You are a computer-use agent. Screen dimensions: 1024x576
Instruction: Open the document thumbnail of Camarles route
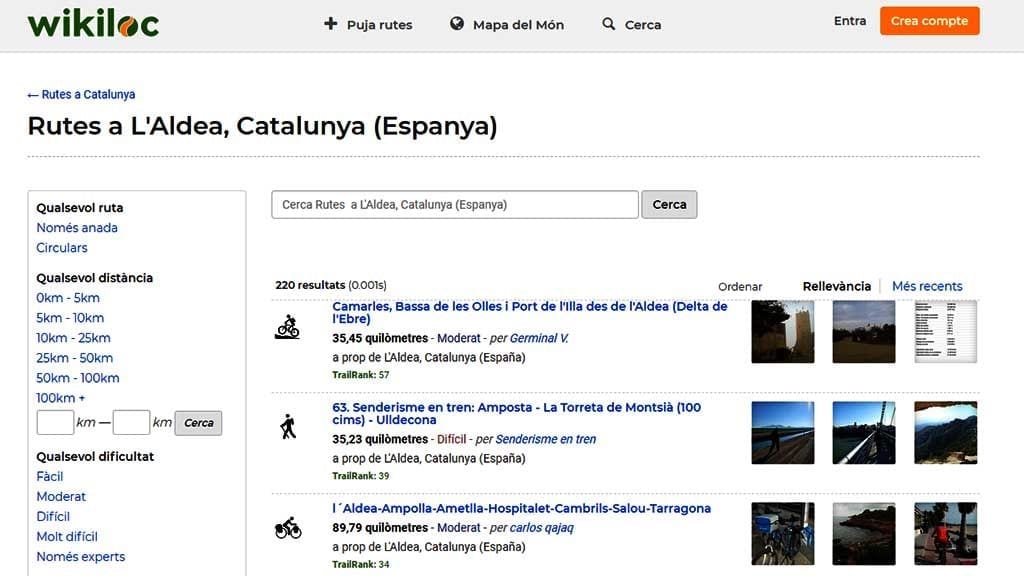pyautogui.click(x=945, y=332)
